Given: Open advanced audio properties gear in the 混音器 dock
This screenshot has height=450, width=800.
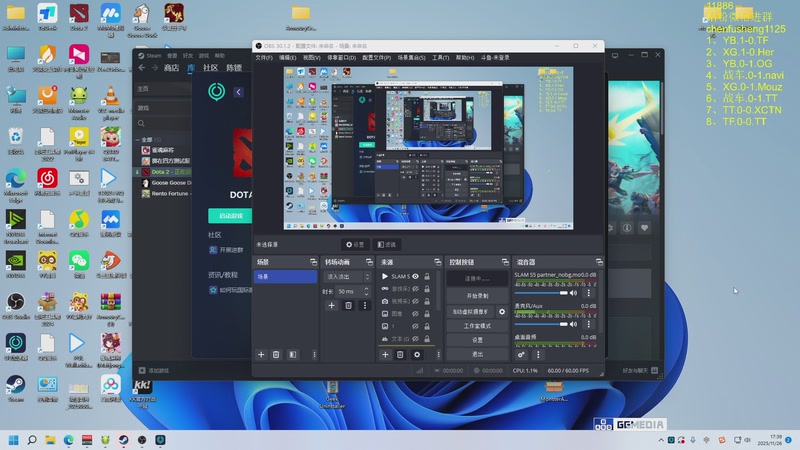Looking at the screenshot, I should [x=521, y=355].
